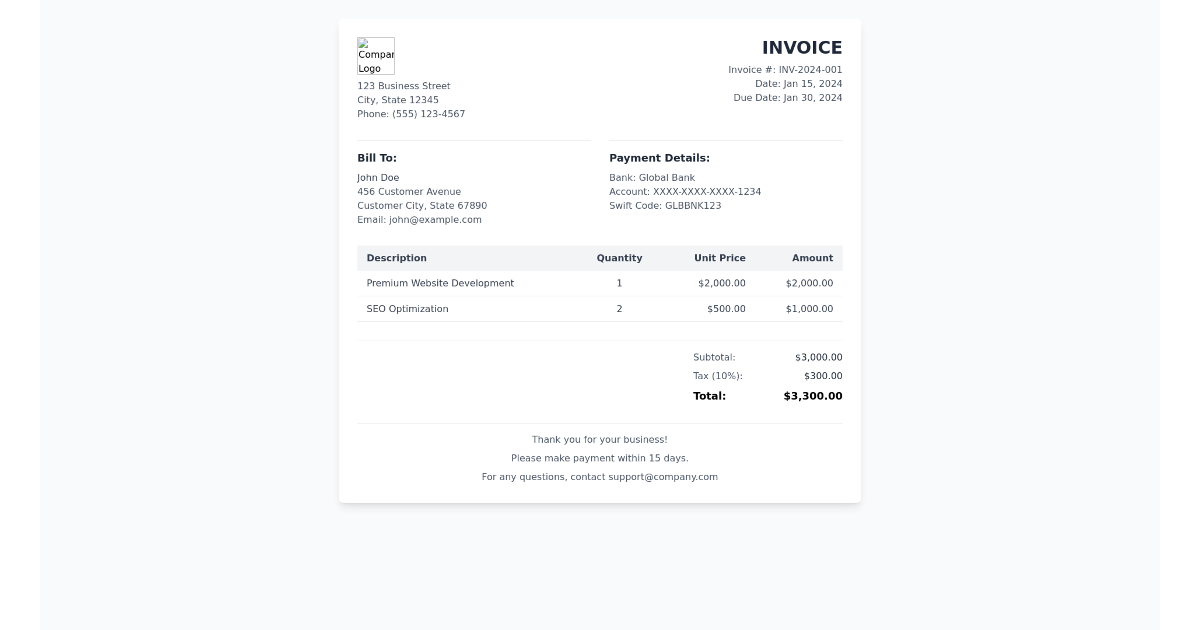Screen dimensions: 1200x630
Task: Click the Description column header
Action: 396,258
